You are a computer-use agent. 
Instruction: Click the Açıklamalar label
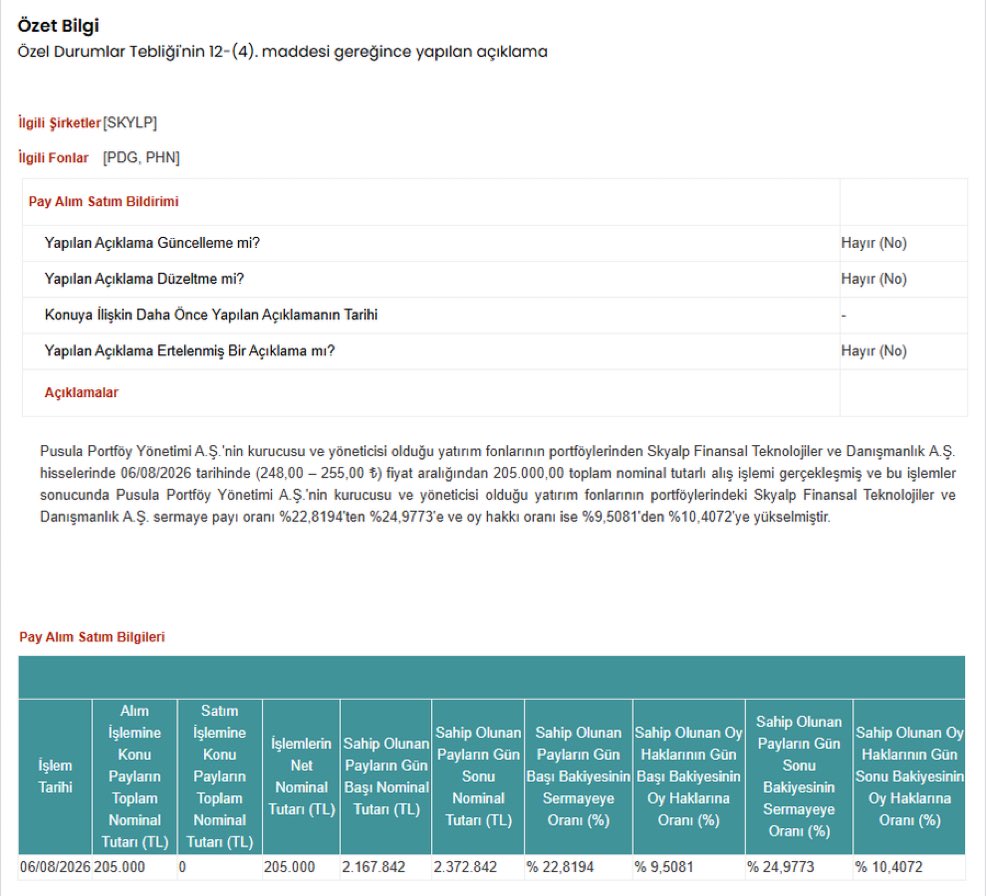81,392
